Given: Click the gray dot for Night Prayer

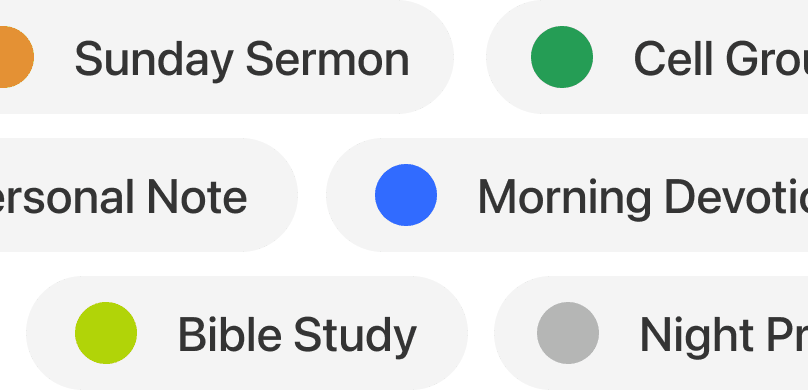Looking at the screenshot, I should point(568,333).
